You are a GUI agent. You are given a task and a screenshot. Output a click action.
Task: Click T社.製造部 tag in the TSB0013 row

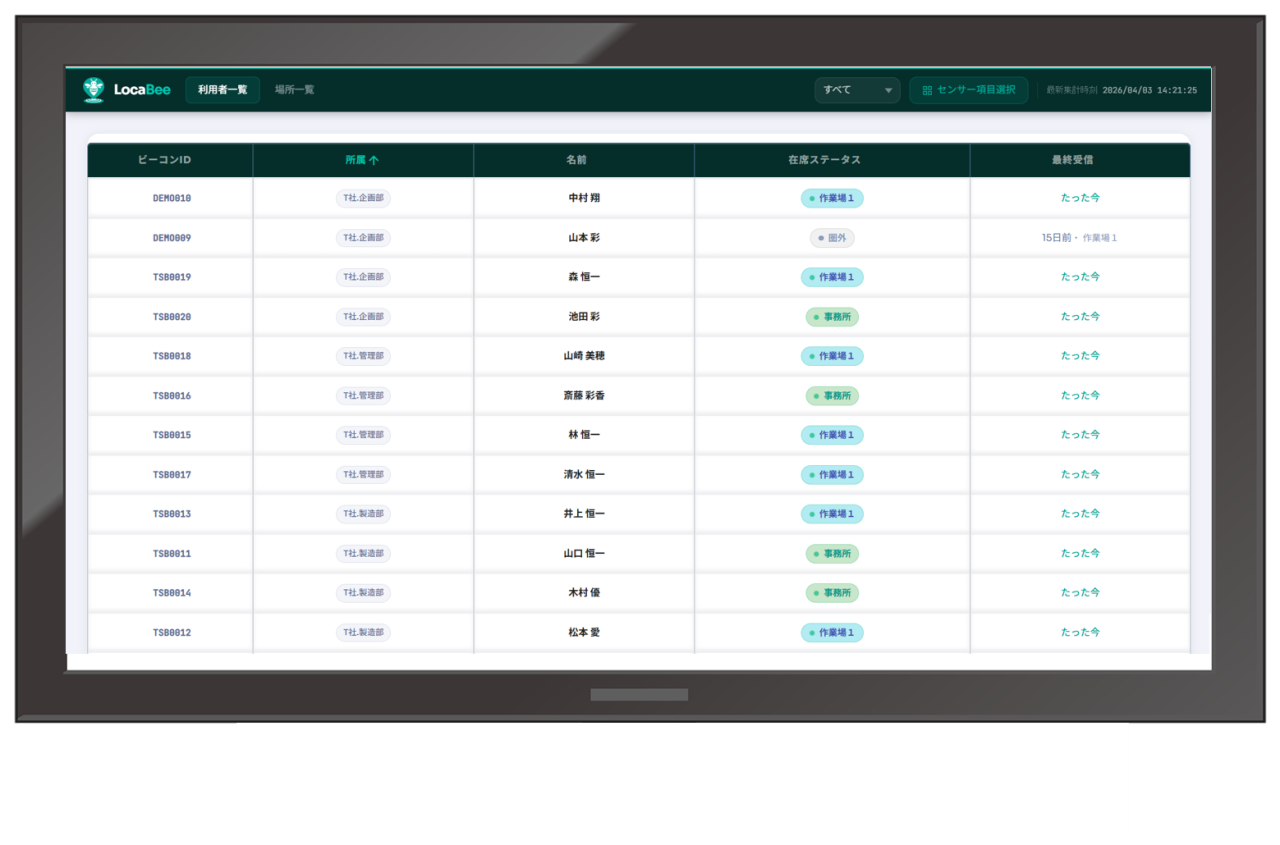point(363,514)
